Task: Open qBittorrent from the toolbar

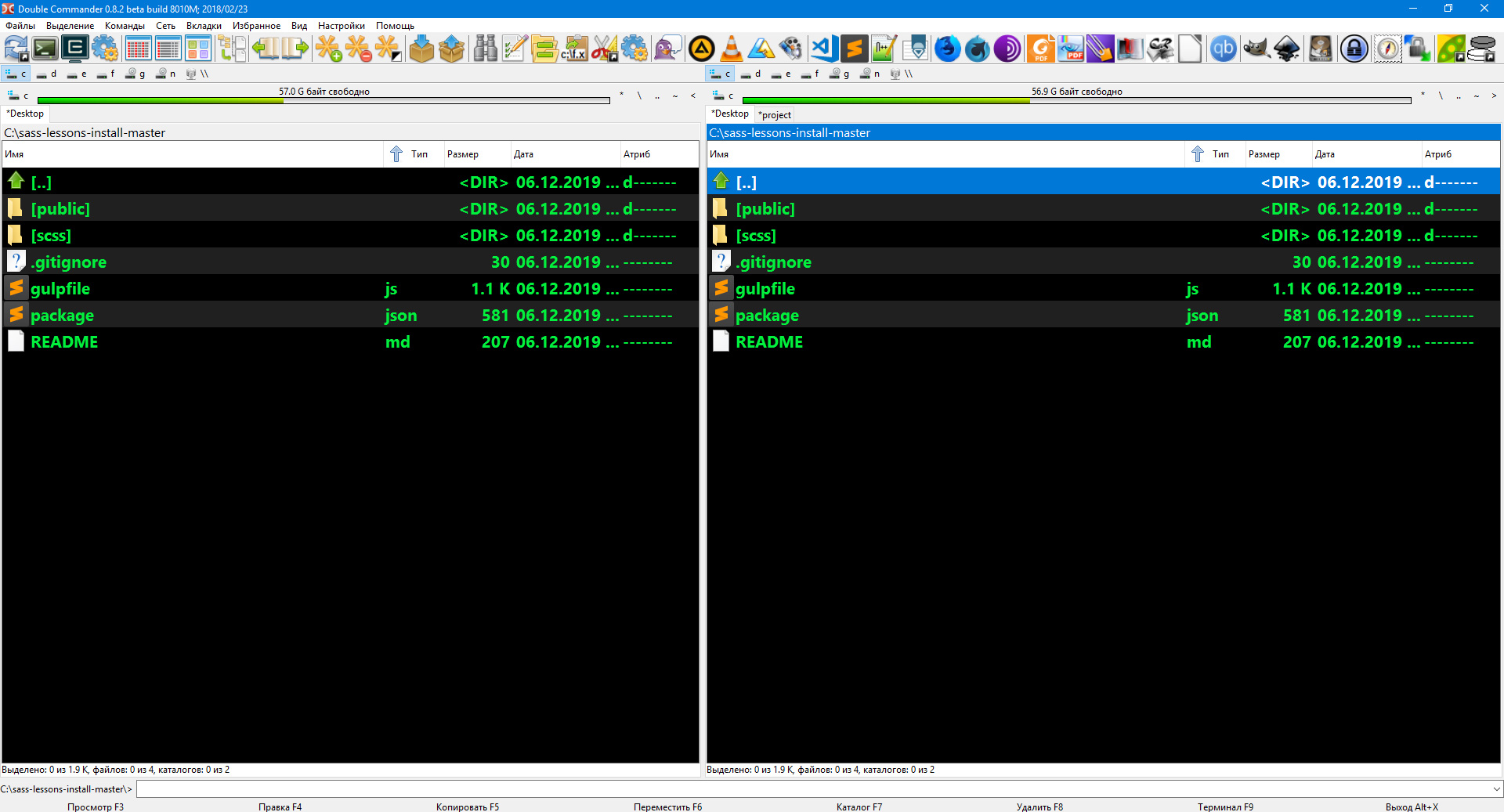Action: [1223, 49]
